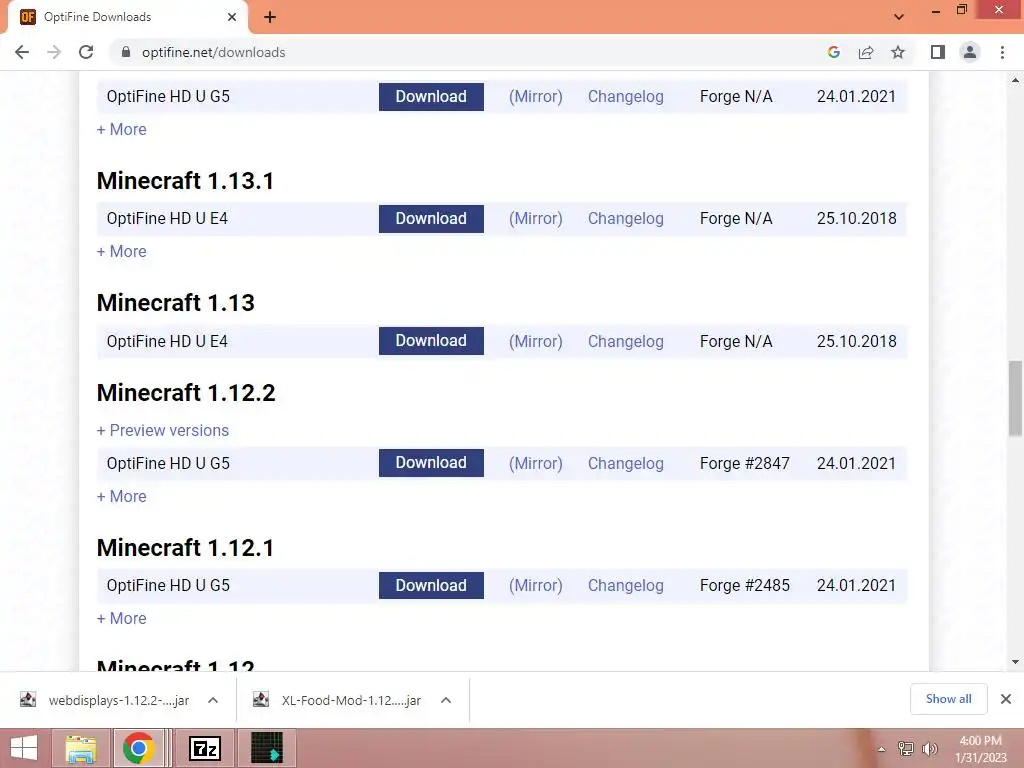1024x768 pixels.
Task: Click the Forge #2847 text
Action: pos(744,464)
